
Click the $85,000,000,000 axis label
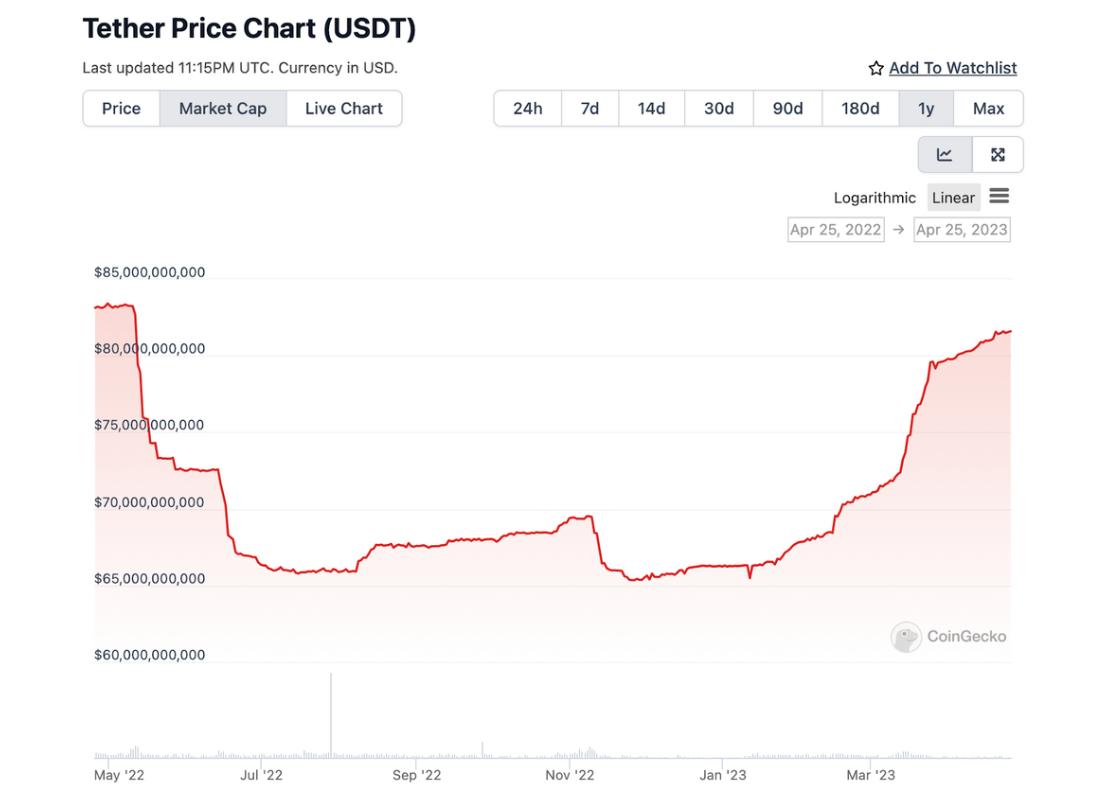coord(150,272)
